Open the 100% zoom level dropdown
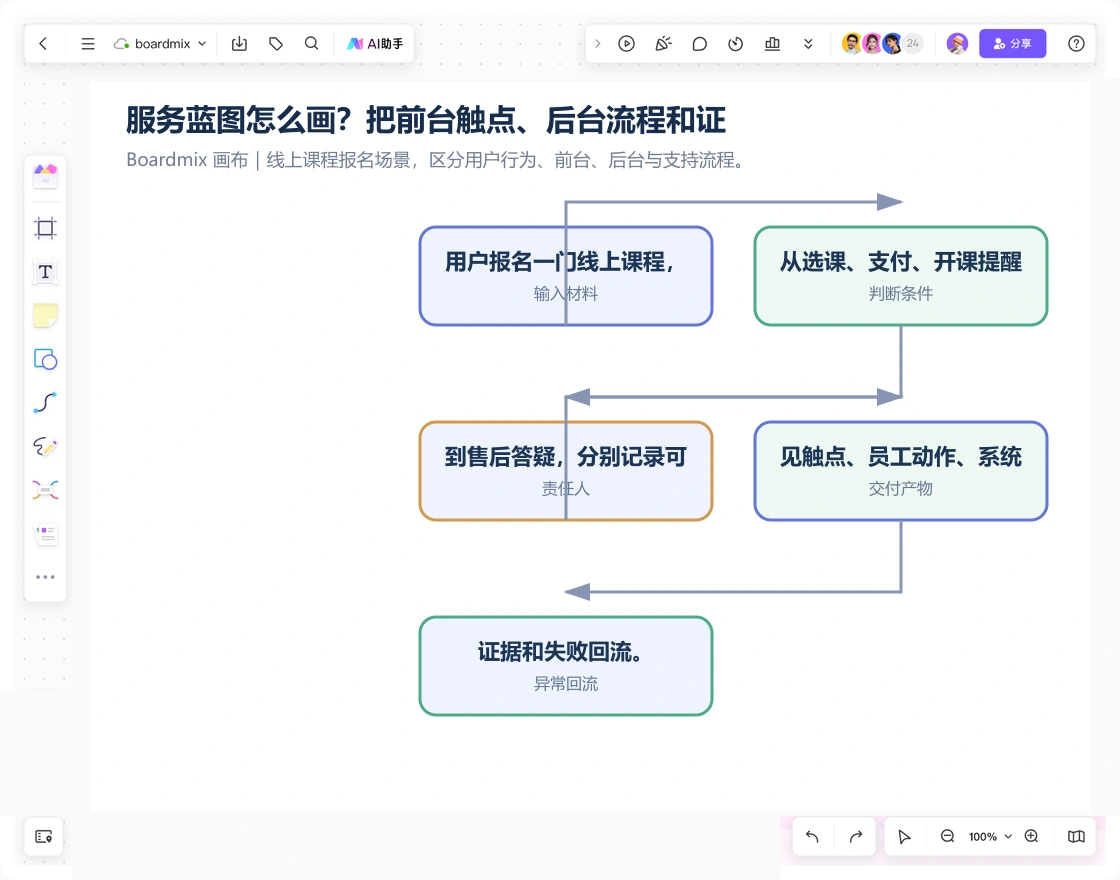The image size is (1120, 880). coord(990,836)
